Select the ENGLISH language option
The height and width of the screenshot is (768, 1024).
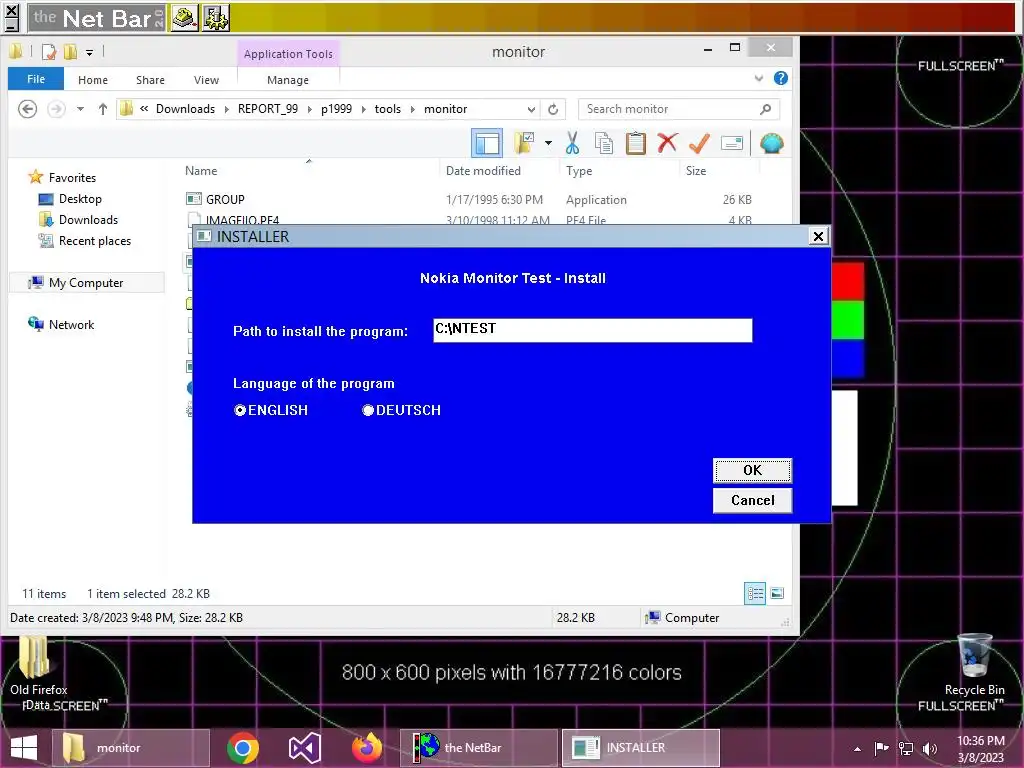pos(270,410)
